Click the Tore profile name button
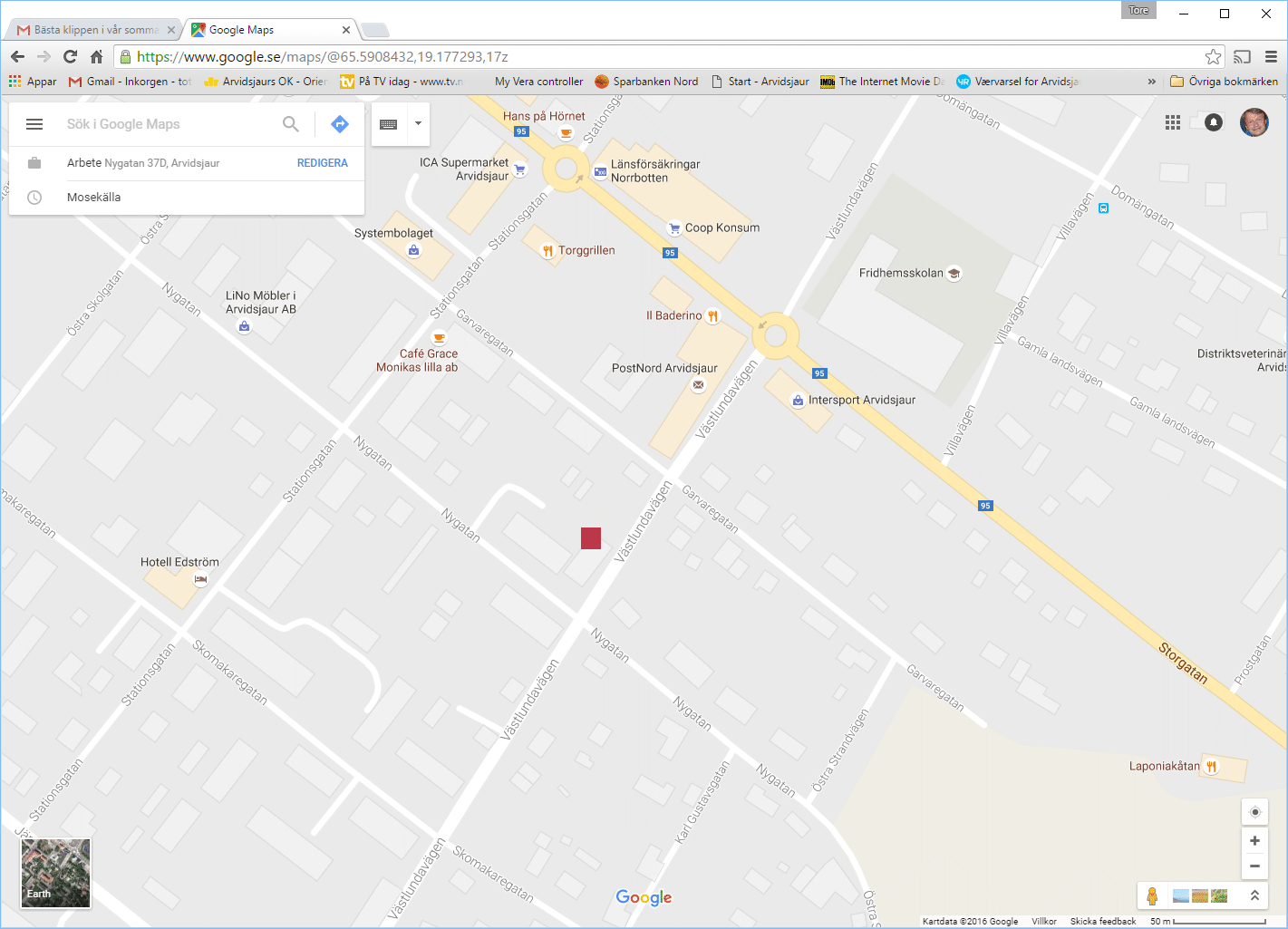 [x=1138, y=11]
